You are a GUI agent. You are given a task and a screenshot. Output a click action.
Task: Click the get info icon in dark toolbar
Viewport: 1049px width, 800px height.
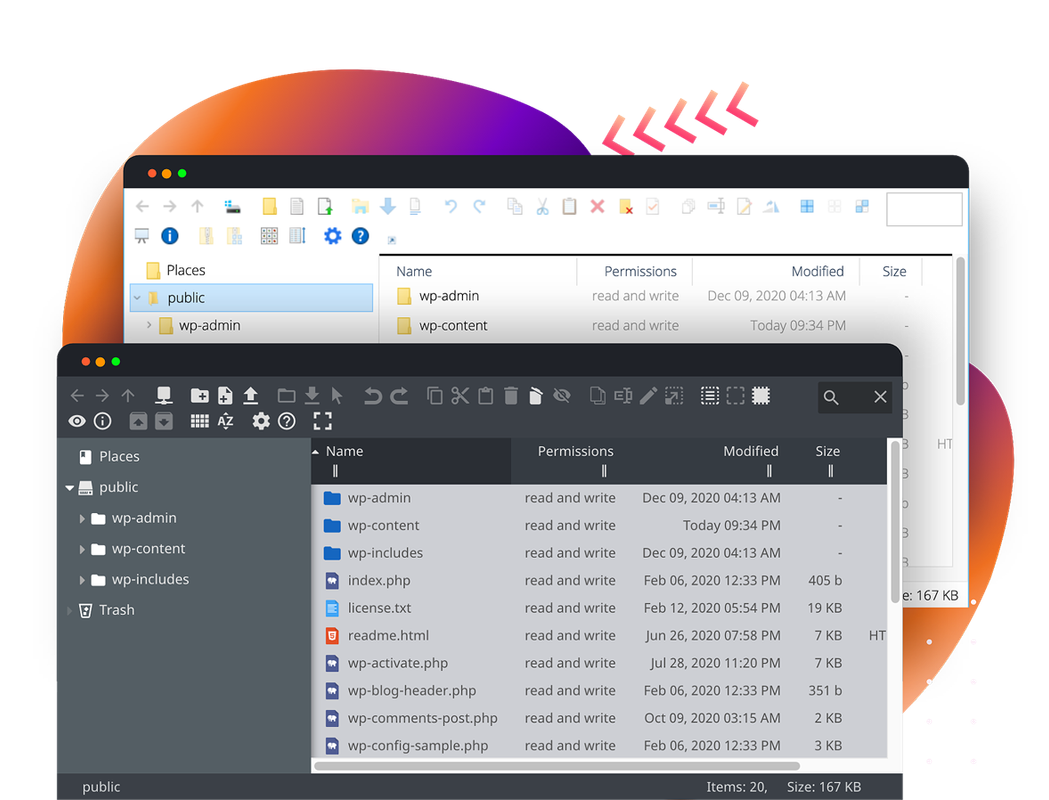click(x=102, y=421)
